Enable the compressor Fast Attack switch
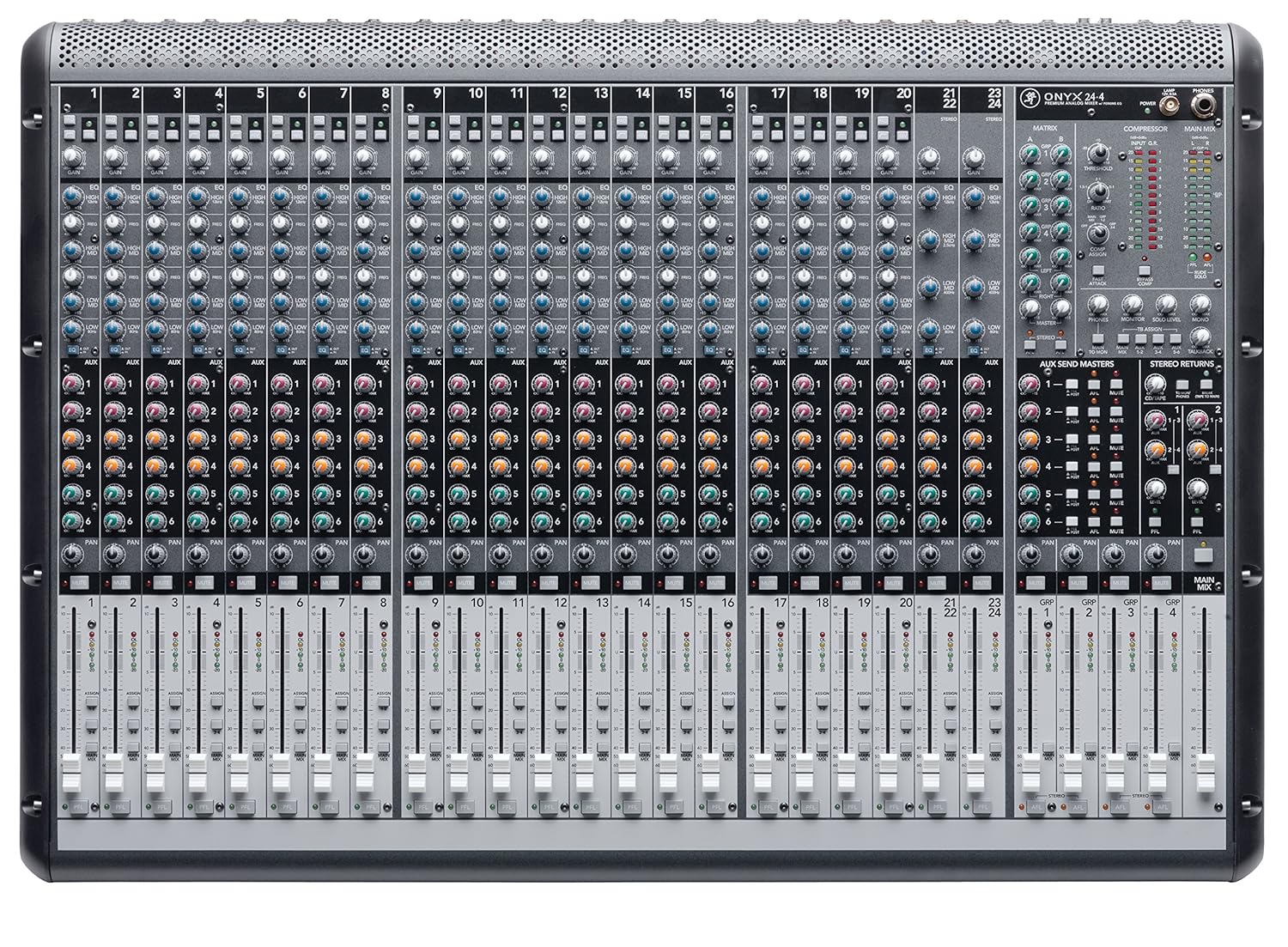 pos(1098,270)
